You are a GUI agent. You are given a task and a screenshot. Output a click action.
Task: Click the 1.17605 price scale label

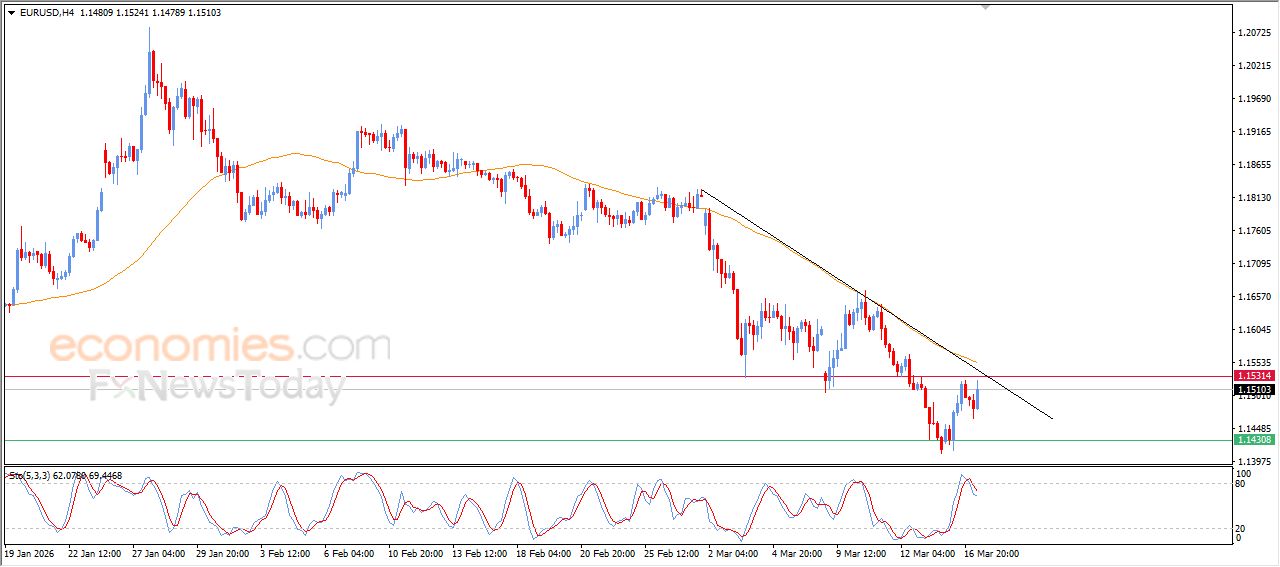pyautogui.click(x=1253, y=231)
